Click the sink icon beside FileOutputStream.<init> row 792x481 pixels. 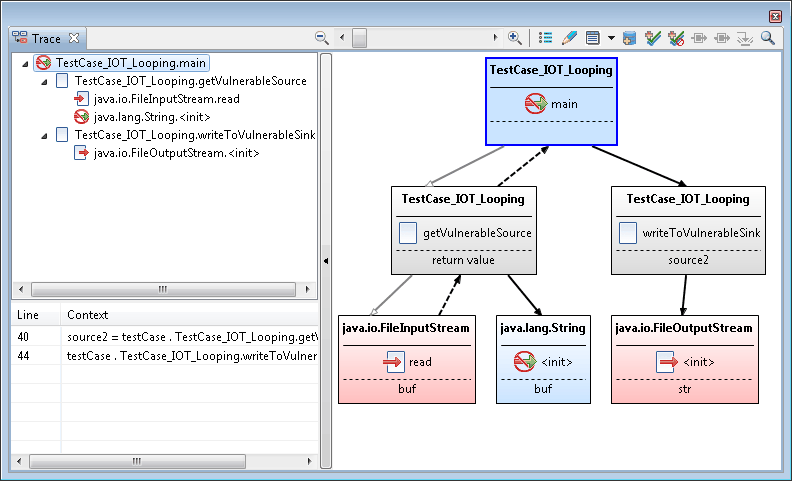[x=81, y=153]
